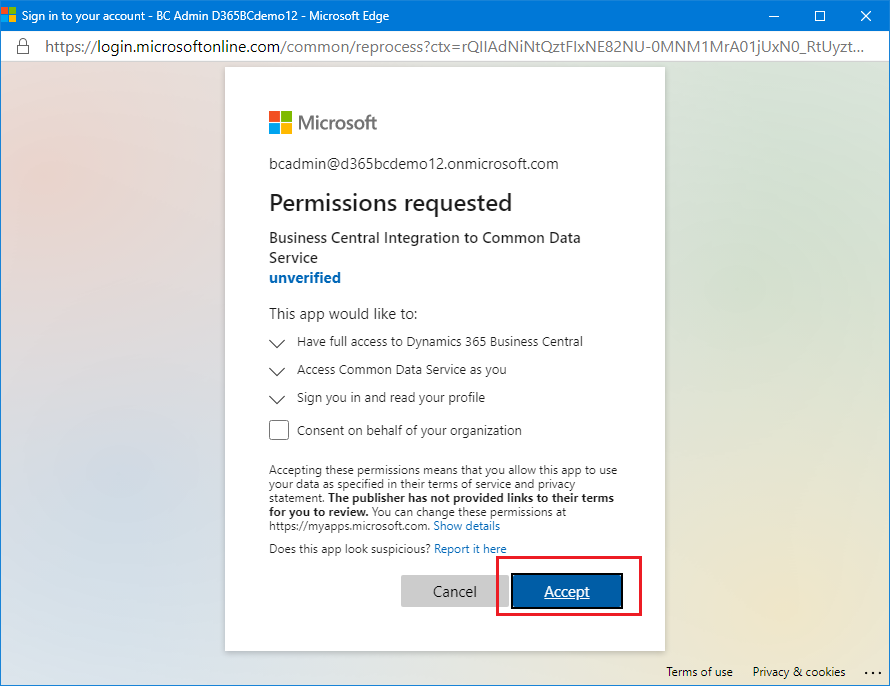Check Consent on behalf of your organization
The image size is (890, 686).
(279, 430)
